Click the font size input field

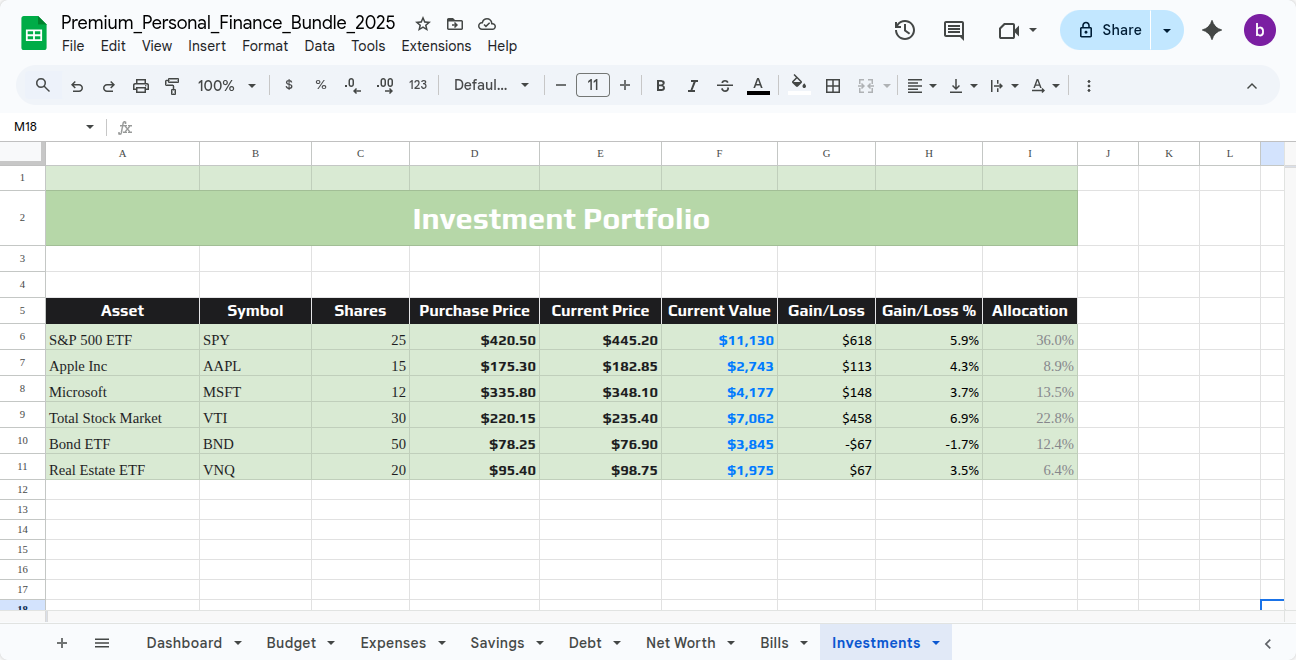[593, 85]
